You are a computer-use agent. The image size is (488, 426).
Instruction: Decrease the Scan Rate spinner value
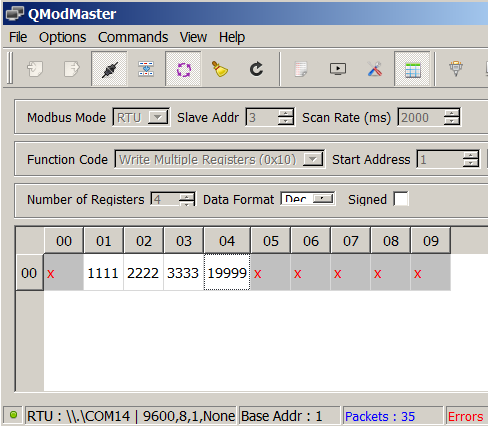pyautogui.click(x=451, y=121)
